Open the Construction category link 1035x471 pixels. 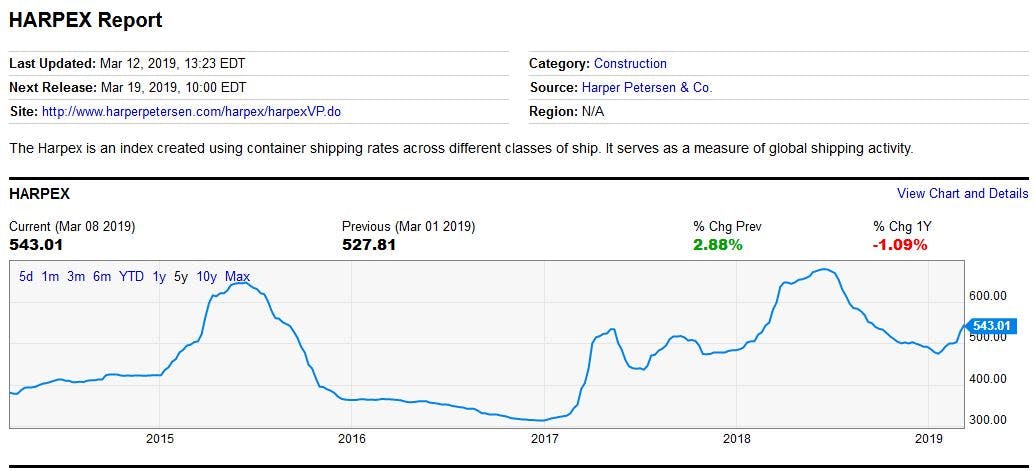point(630,63)
